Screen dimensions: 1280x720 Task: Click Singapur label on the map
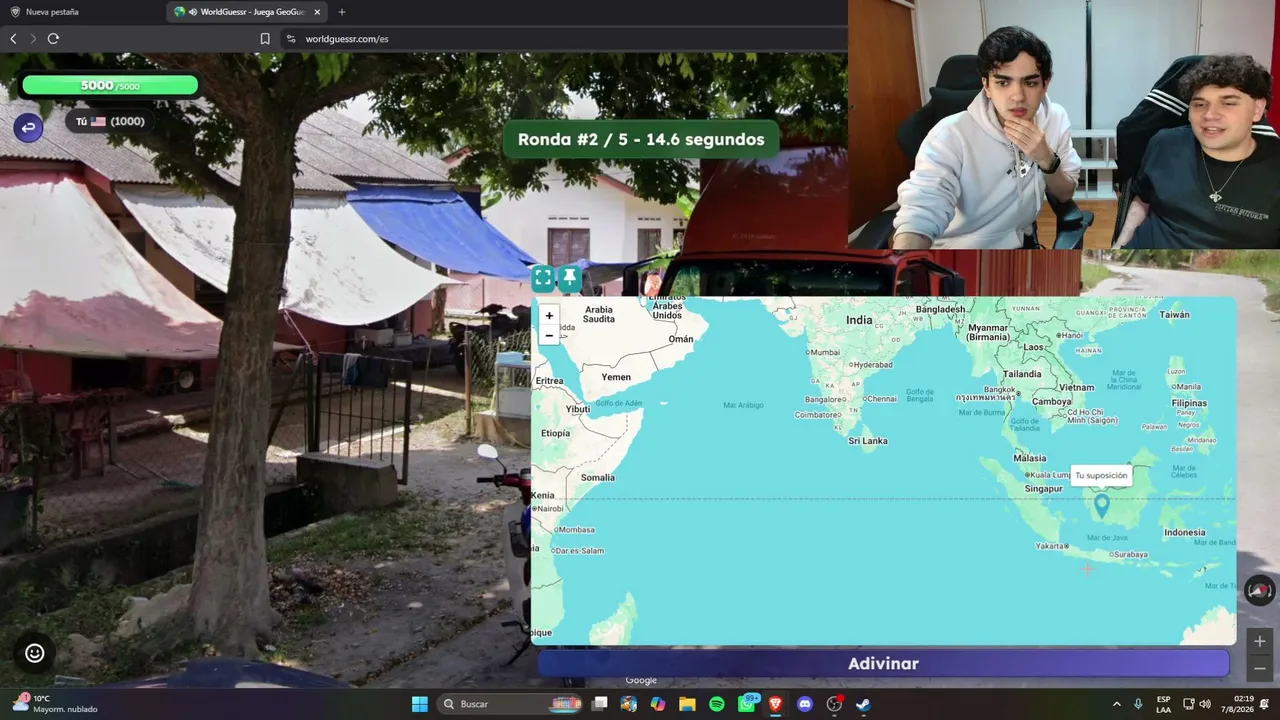pyautogui.click(x=1043, y=488)
